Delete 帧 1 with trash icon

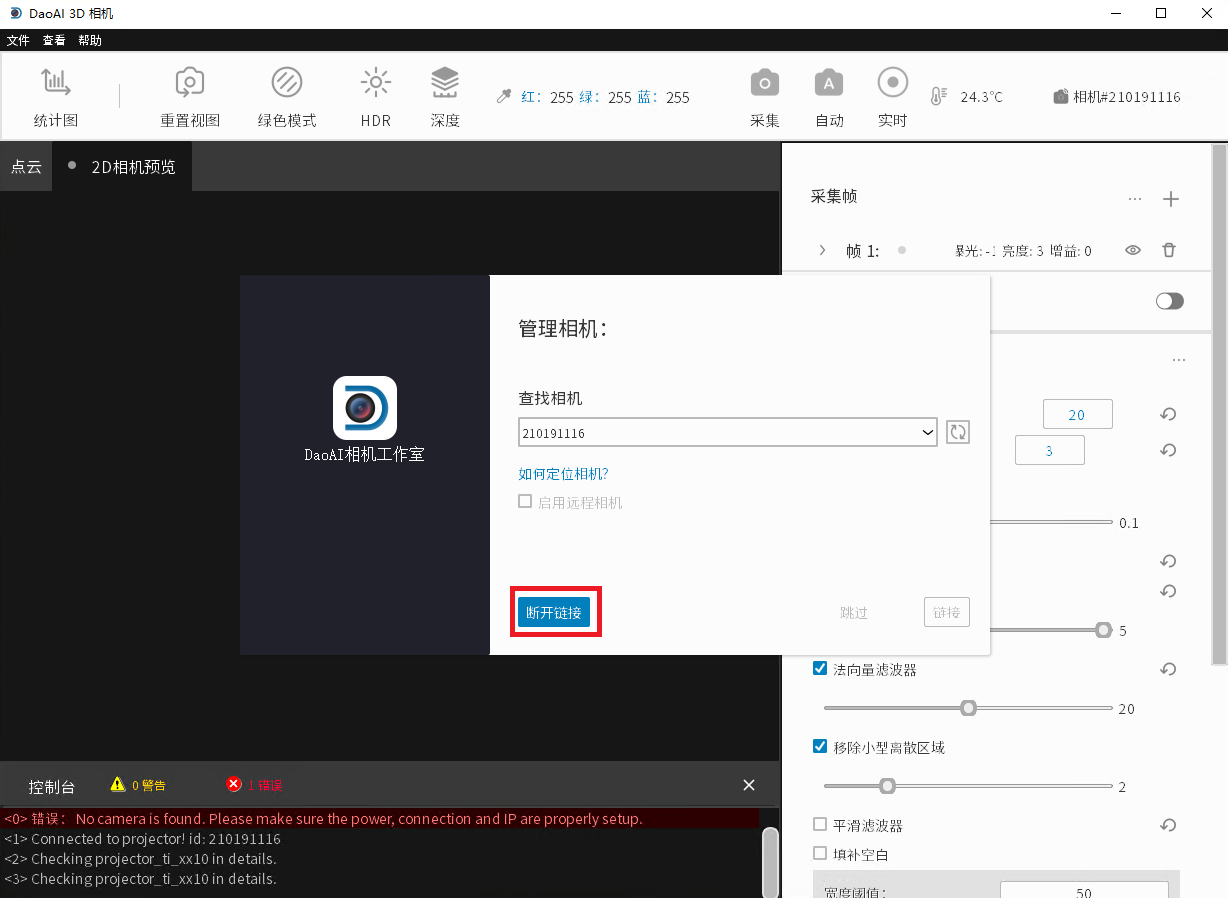pyautogui.click(x=1168, y=251)
